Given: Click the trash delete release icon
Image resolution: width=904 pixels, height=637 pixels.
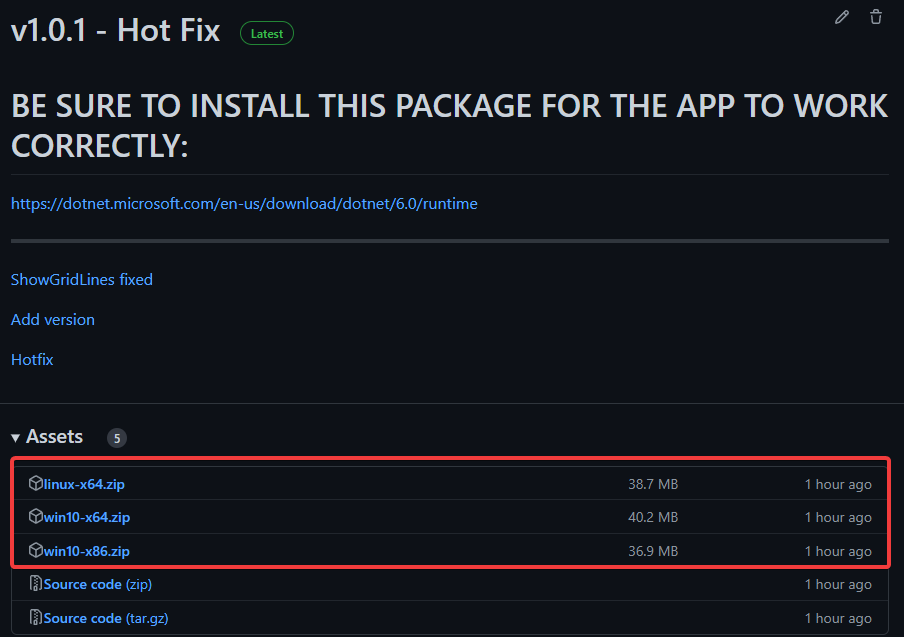Looking at the screenshot, I should point(876,17).
